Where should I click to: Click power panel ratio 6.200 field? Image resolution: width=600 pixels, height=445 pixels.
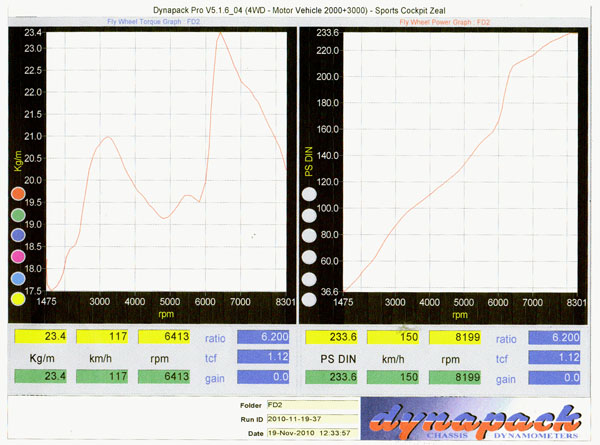(554, 337)
